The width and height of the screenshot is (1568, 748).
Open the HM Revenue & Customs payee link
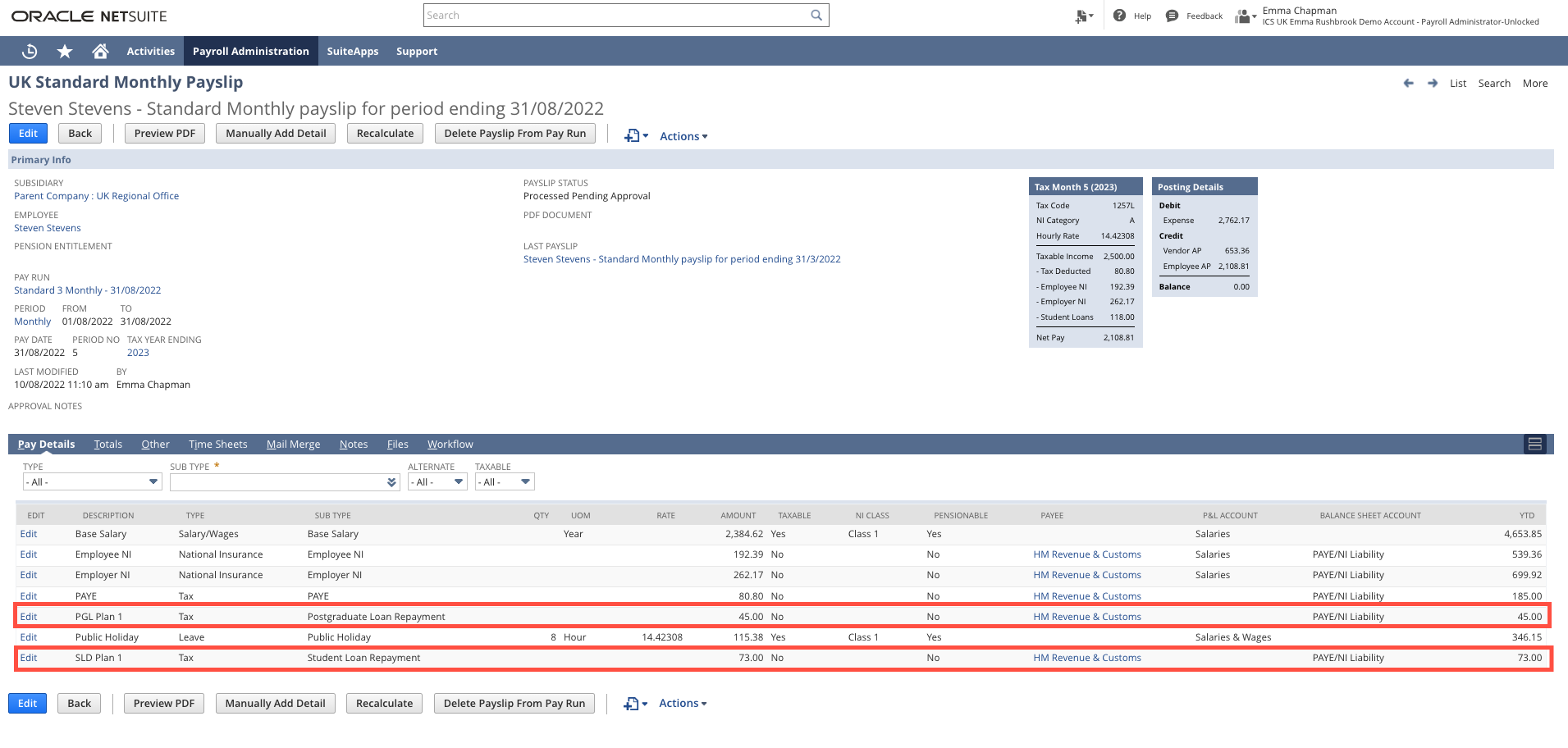tap(1086, 554)
